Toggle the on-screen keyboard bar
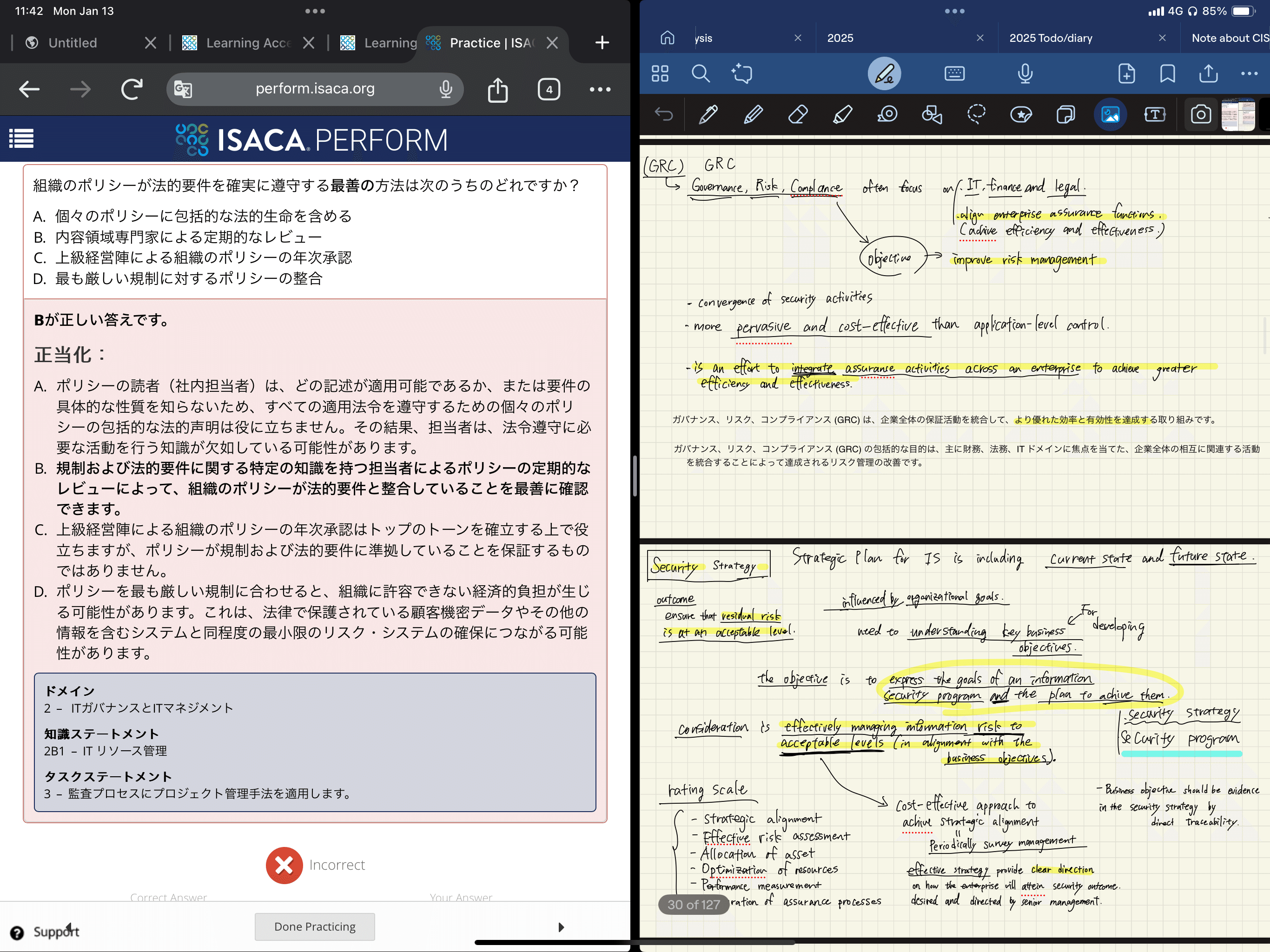 [955, 73]
